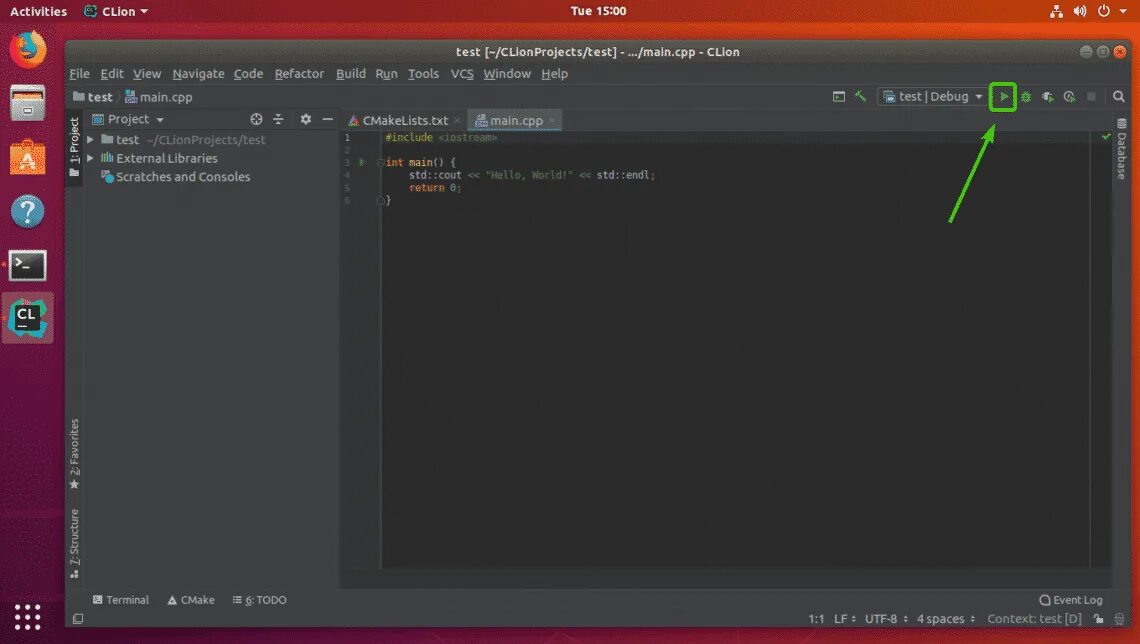The height and width of the screenshot is (644, 1140).
Task: Open the Tools menu
Action: pos(423,73)
